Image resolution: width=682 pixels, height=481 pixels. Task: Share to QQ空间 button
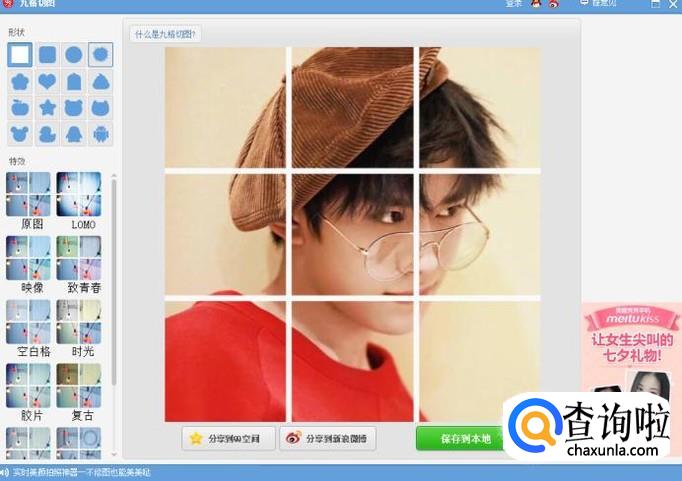click(x=228, y=438)
